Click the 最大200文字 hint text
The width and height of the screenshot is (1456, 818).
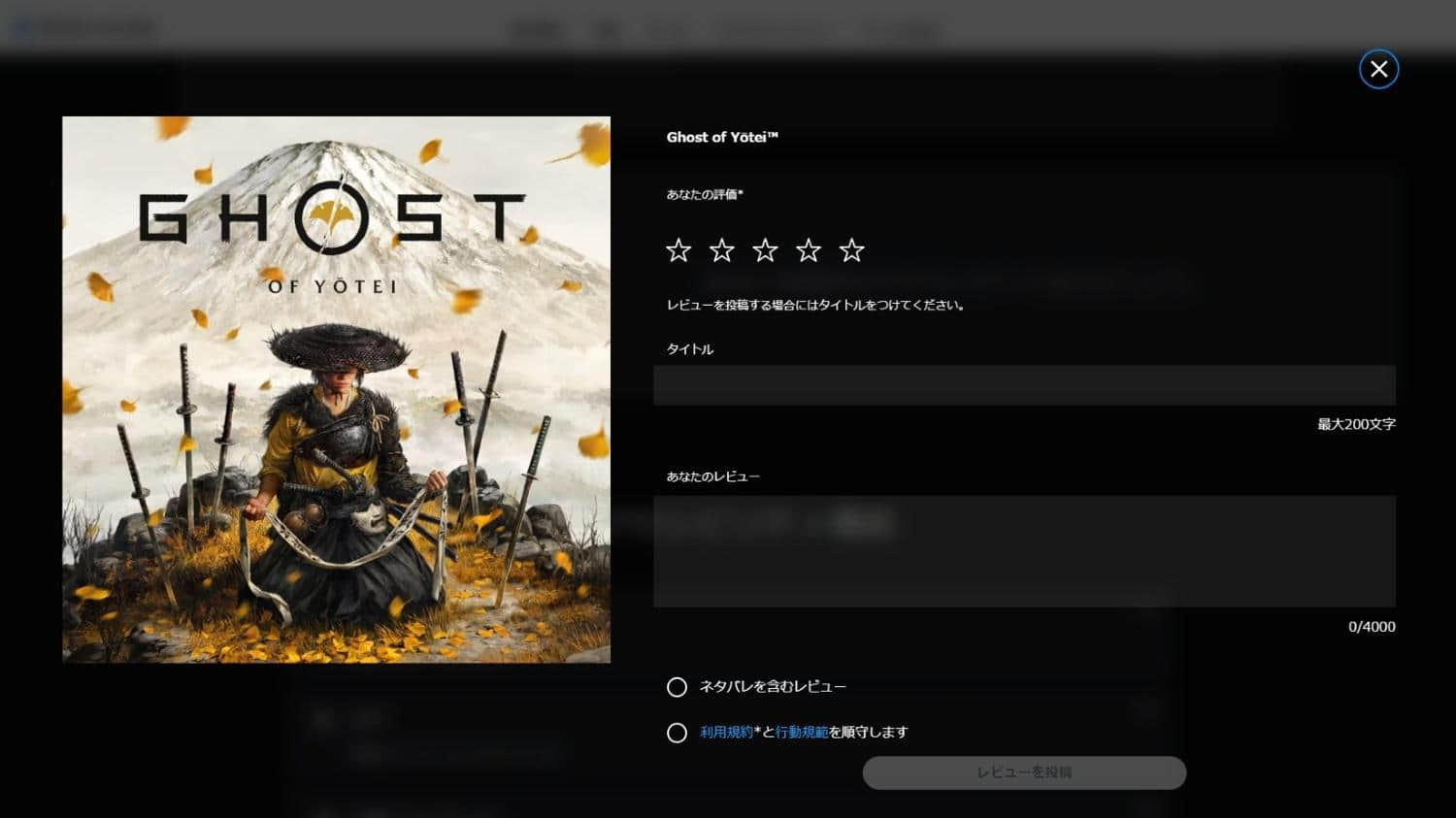tap(1356, 424)
